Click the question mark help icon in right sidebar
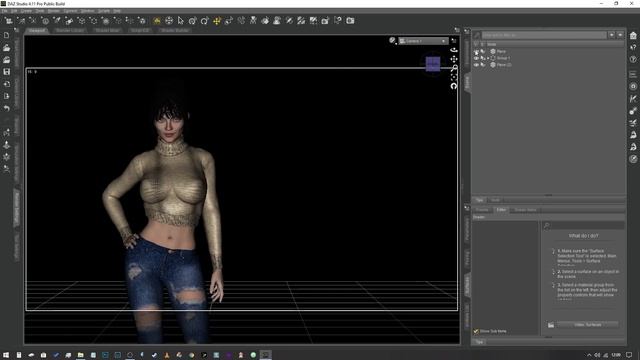 click(x=633, y=60)
